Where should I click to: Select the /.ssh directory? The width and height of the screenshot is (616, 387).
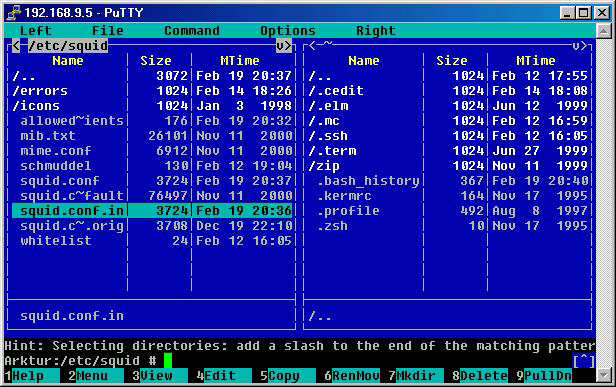point(448,136)
